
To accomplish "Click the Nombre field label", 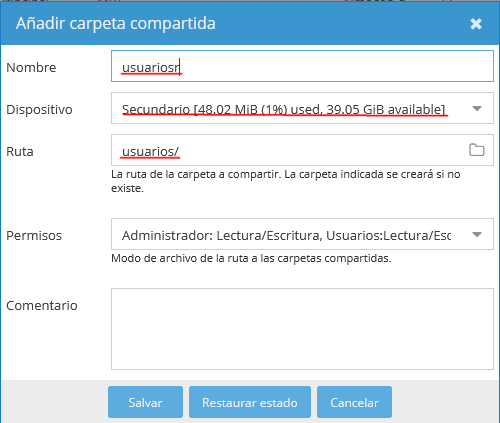I will coord(31,67).
